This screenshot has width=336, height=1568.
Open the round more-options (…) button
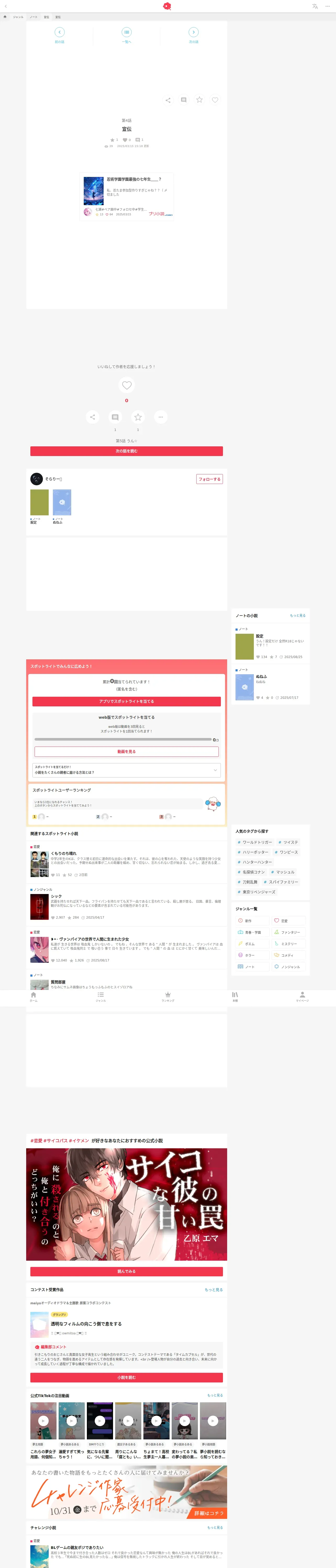160,417
